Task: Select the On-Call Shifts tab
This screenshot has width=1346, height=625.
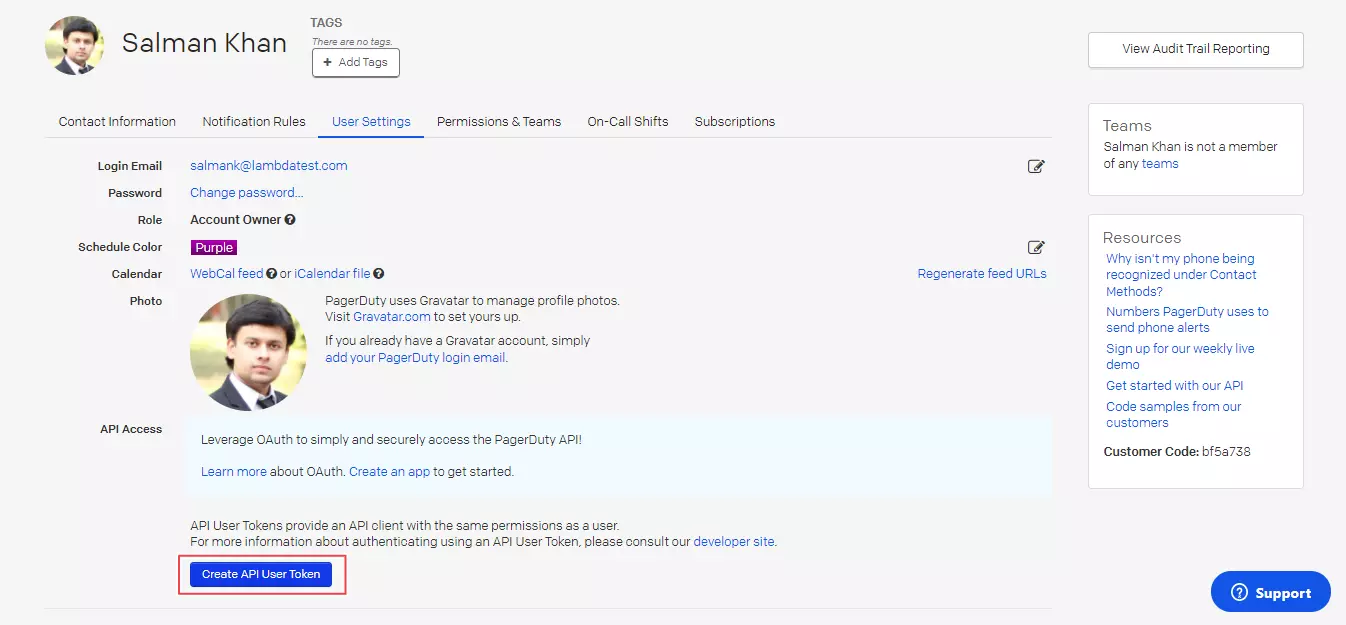Action: 628,122
